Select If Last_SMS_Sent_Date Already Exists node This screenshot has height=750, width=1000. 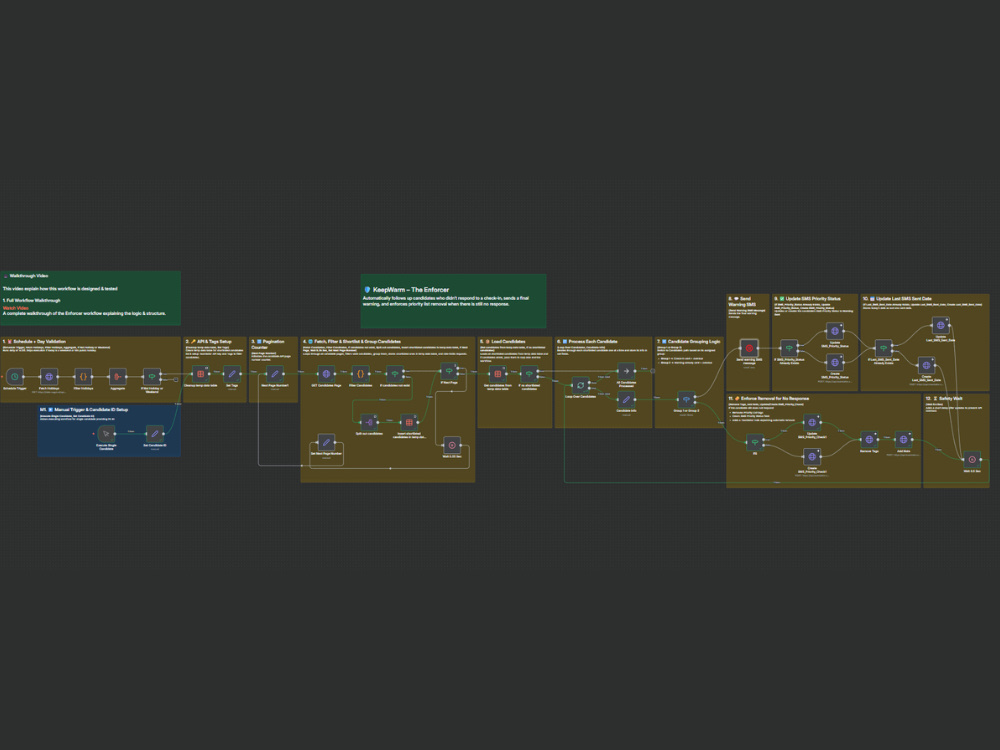(883, 348)
